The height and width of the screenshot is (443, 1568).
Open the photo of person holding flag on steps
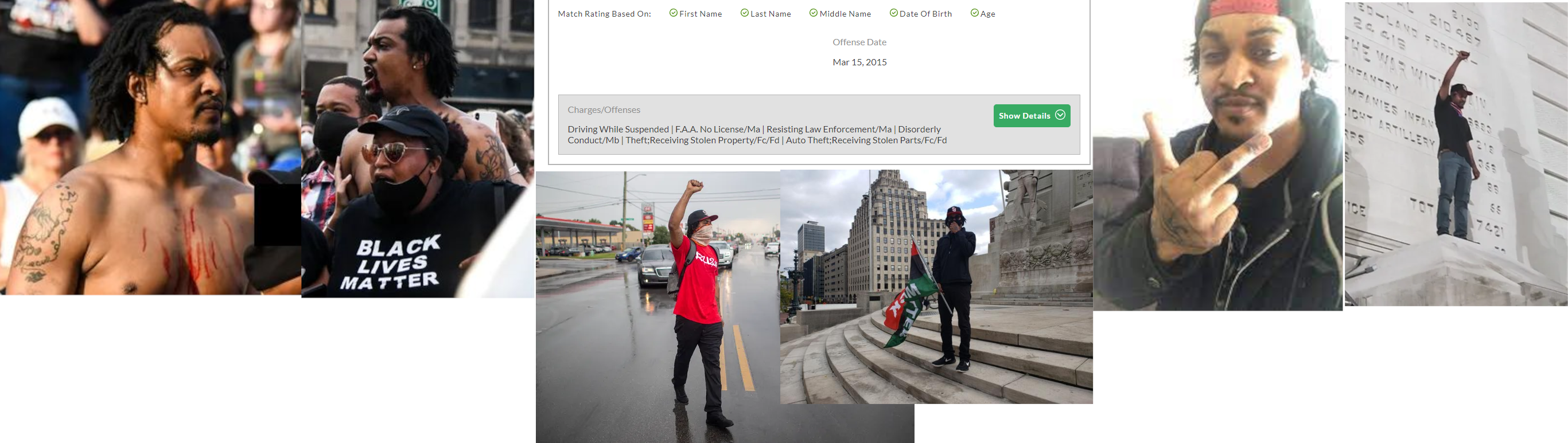(936, 286)
